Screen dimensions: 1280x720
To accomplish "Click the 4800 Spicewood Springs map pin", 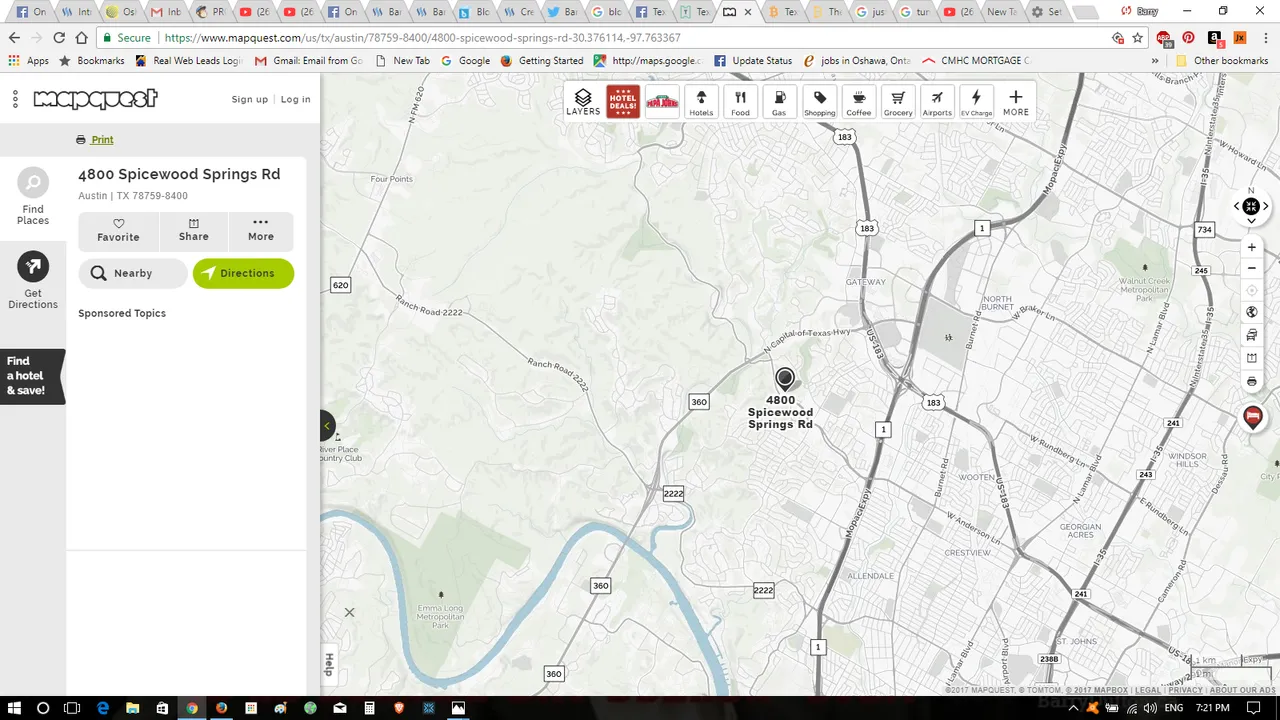I will point(785,379).
